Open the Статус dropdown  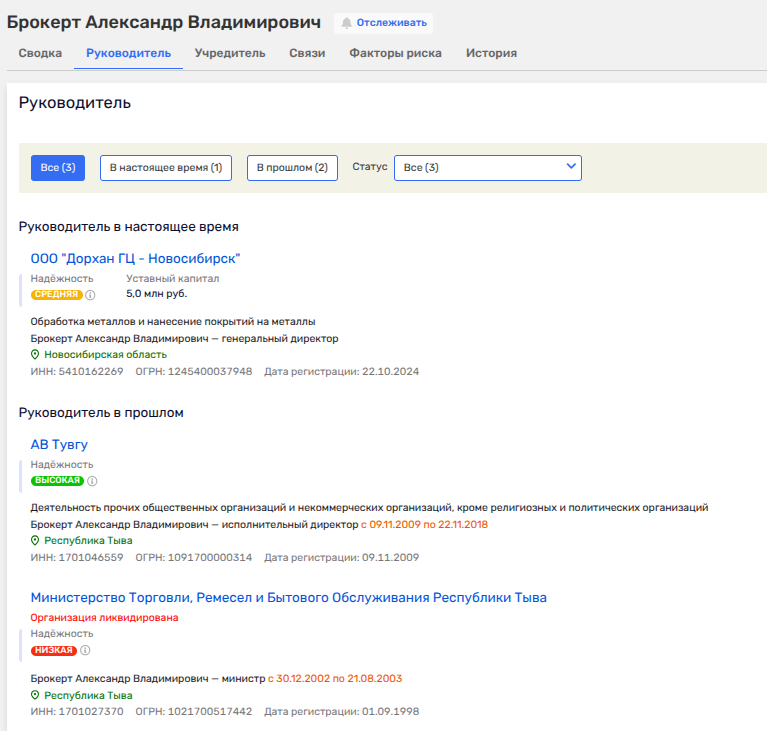487,168
